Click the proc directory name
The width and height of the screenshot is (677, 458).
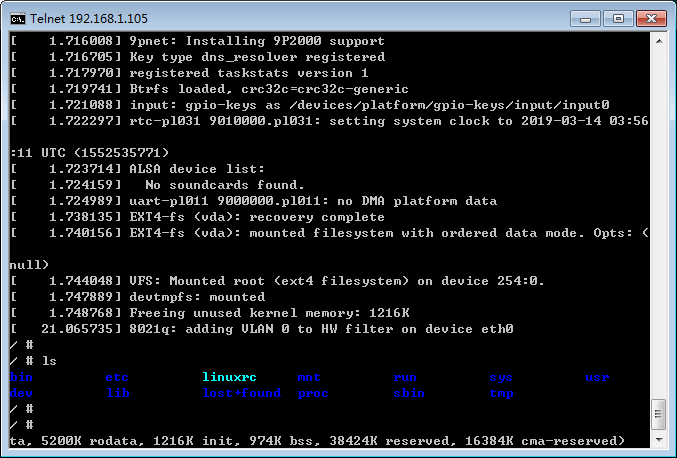tap(313, 394)
